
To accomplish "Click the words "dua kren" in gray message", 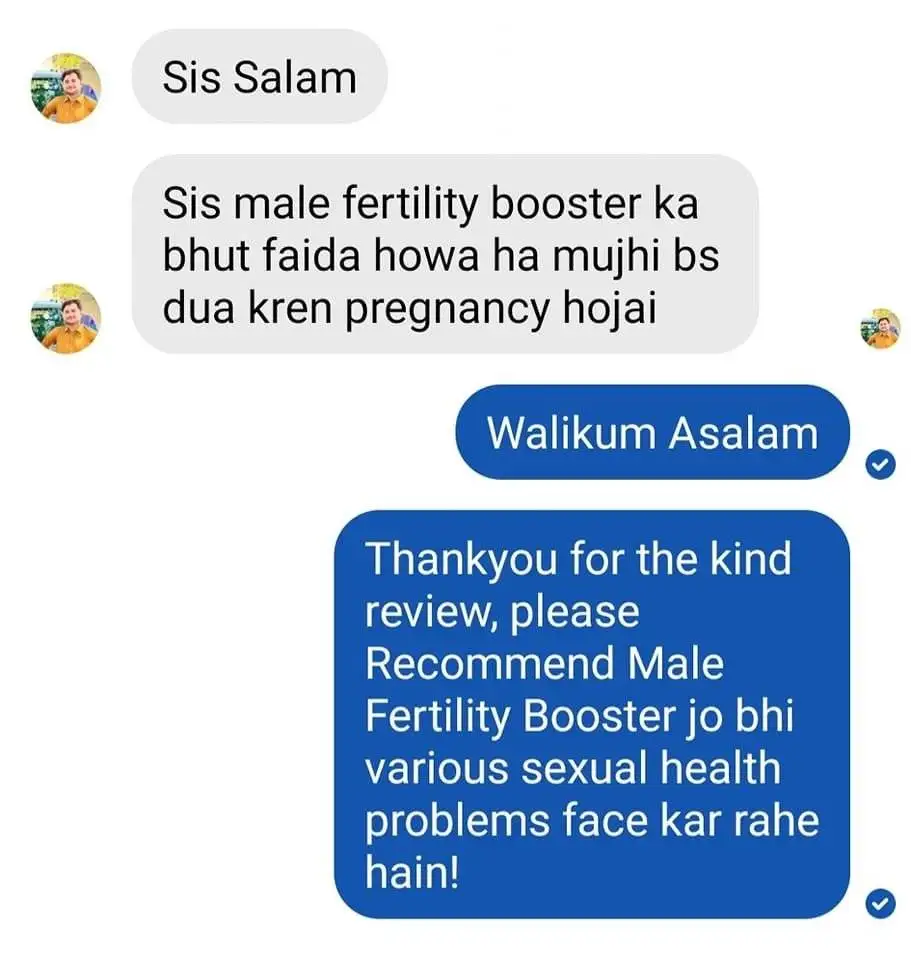I will pyautogui.click(x=248, y=307).
